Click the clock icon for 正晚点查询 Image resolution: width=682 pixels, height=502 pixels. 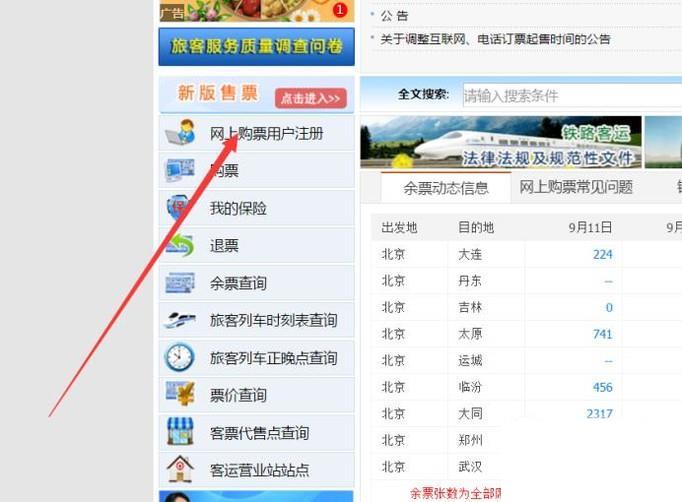coord(179,357)
